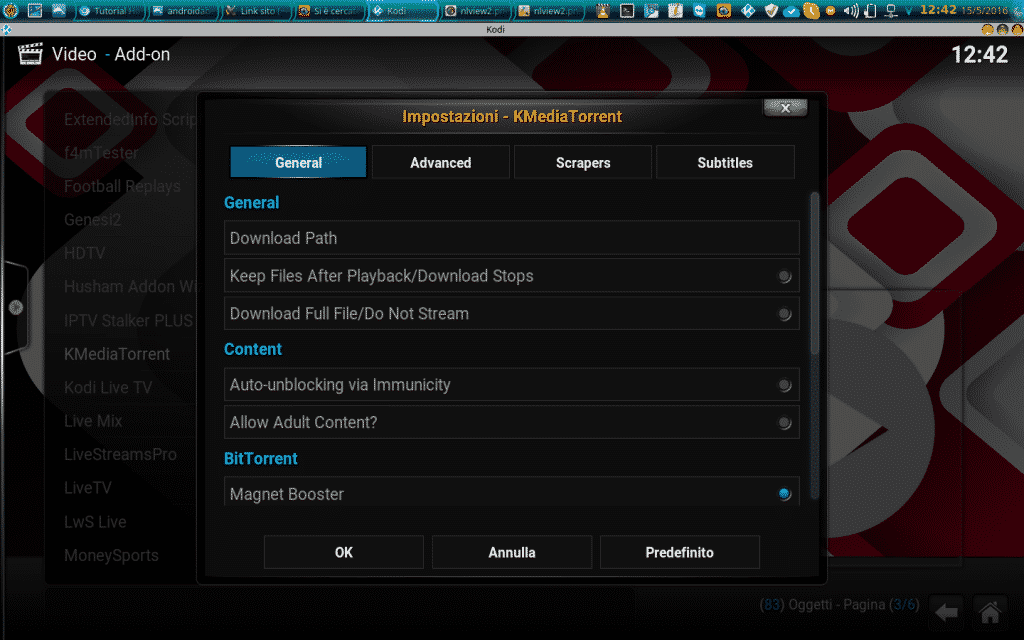Click the Kodi icon in the system tray

coord(748,10)
